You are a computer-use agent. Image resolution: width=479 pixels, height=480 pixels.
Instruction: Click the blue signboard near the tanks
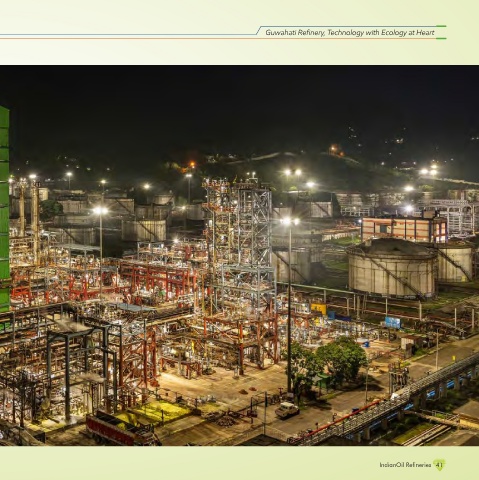click(392, 322)
